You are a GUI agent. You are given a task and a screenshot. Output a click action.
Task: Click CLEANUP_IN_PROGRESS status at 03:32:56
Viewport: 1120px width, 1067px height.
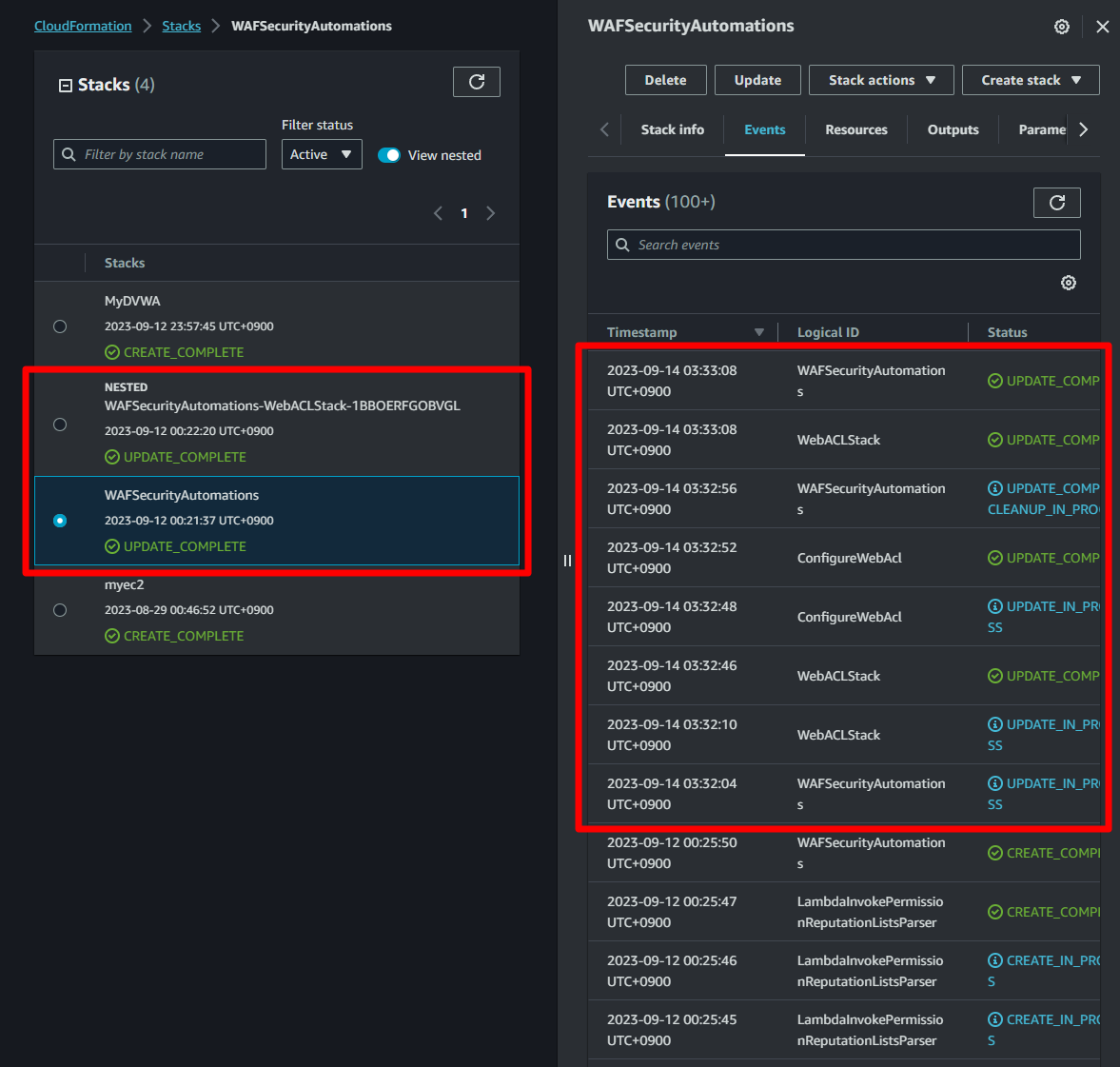(1044, 509)
